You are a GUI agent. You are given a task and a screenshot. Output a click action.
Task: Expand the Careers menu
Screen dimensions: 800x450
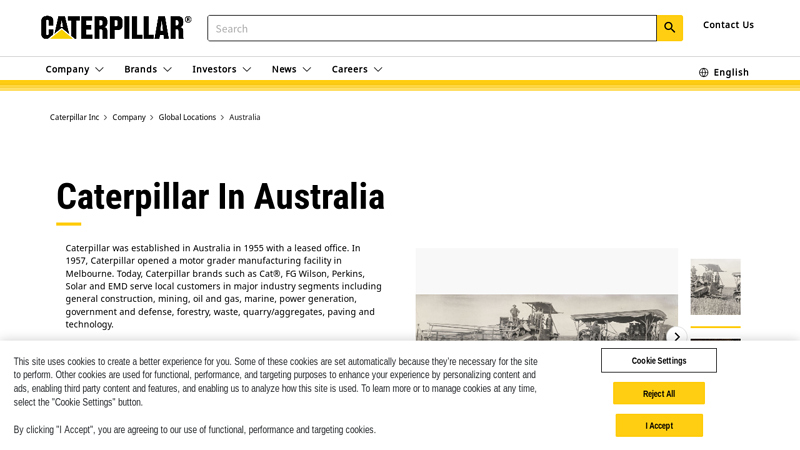point(357,69)
